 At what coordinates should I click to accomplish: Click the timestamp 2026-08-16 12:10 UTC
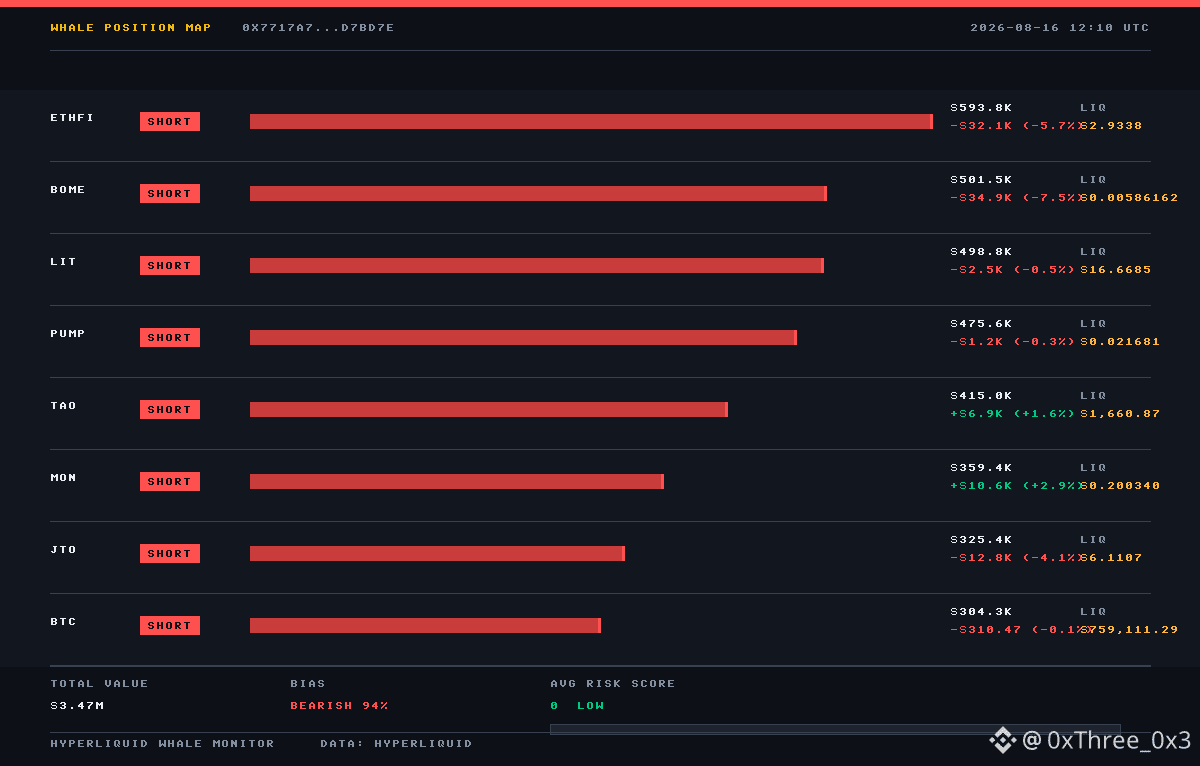(1060, 28)
